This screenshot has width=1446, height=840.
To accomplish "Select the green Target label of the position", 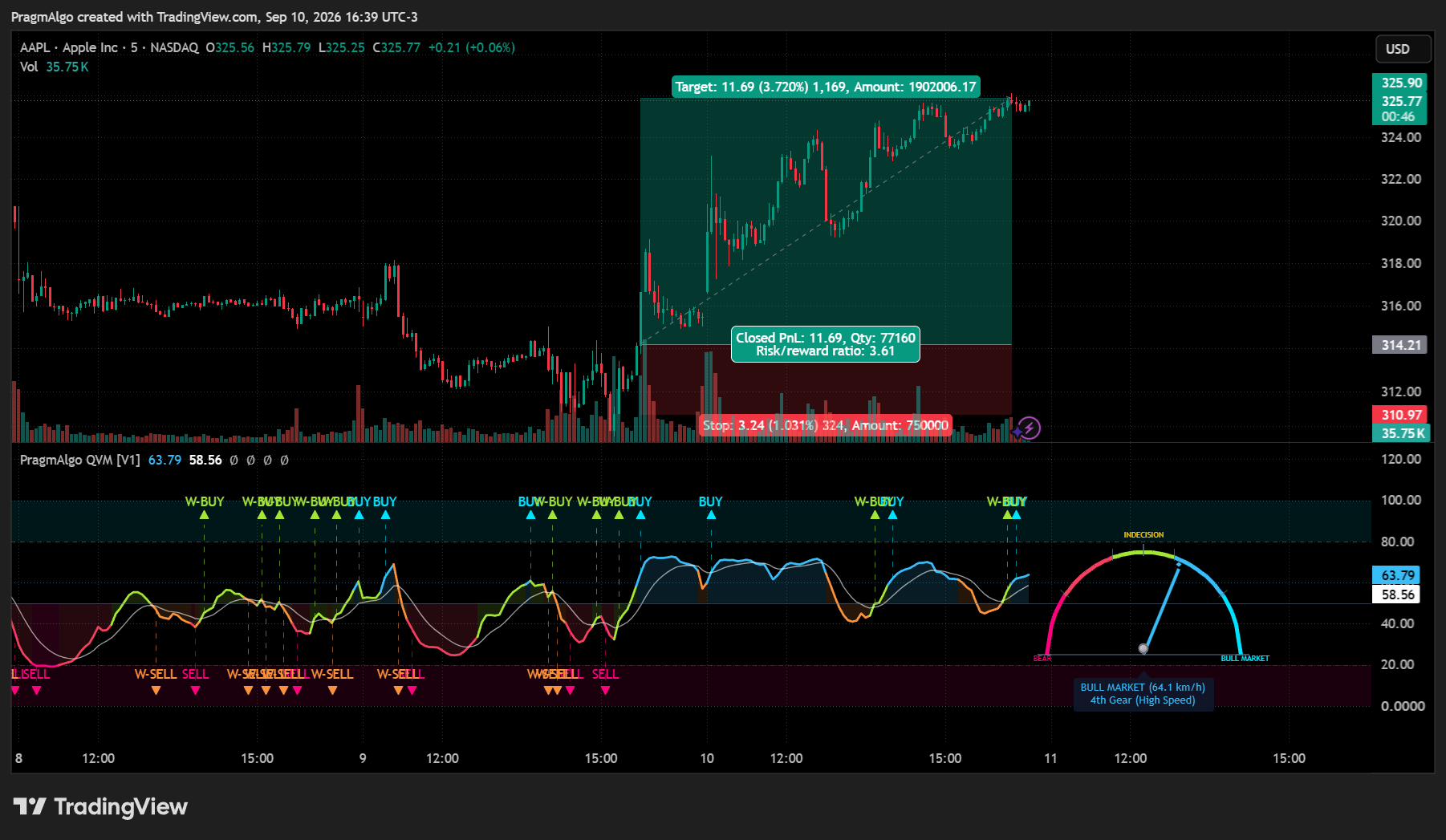I will (x=826, y=87).
